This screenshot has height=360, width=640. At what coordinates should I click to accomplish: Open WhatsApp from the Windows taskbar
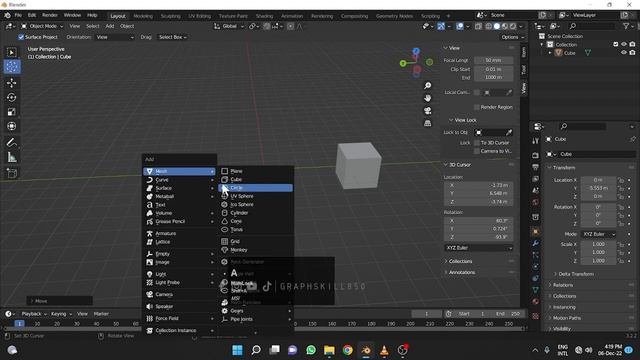click(x=311, y=350)
